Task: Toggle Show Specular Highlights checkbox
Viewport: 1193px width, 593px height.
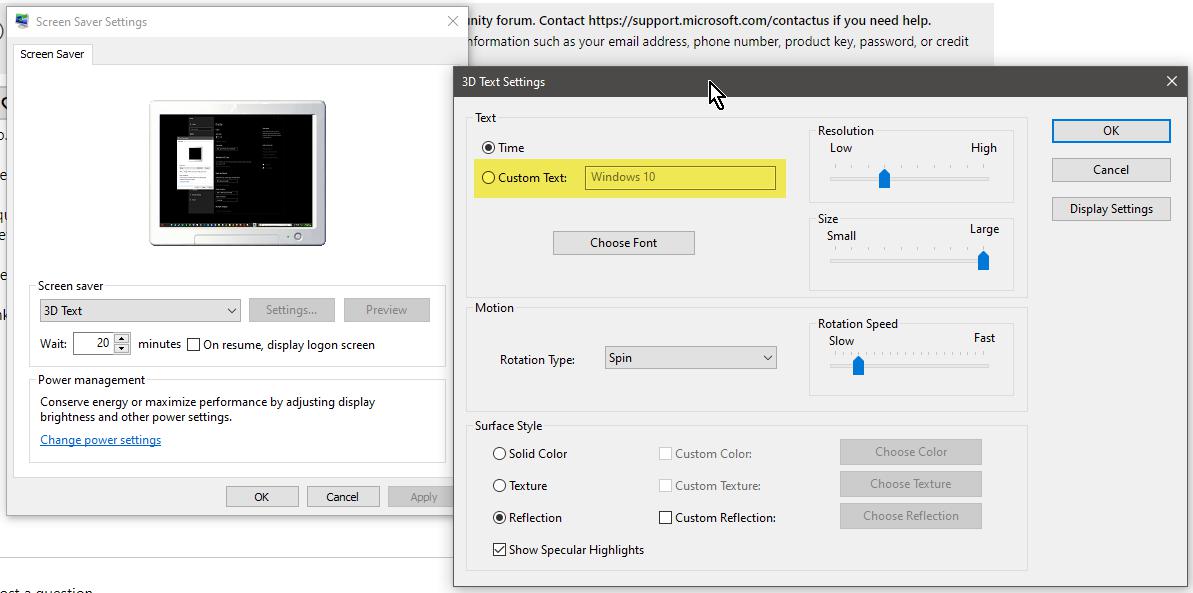Action: (x=499, y=550)
